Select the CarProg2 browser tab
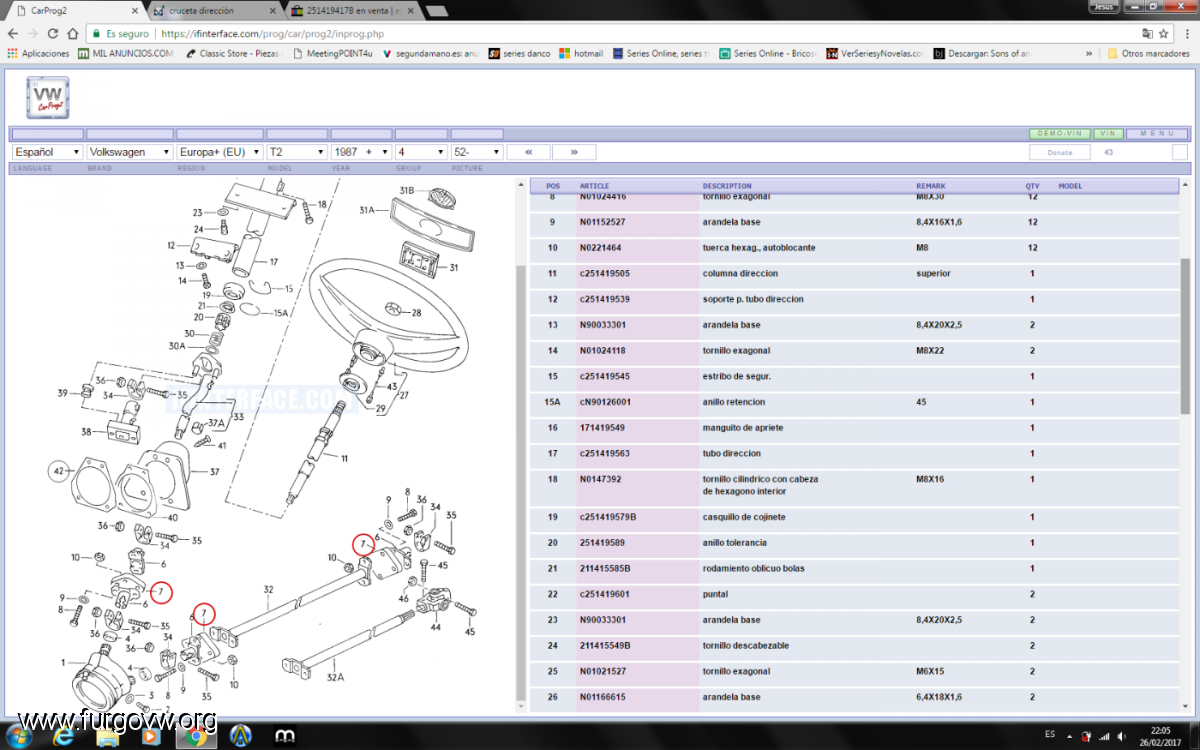1200x750 pixels. tap(75, 9)
